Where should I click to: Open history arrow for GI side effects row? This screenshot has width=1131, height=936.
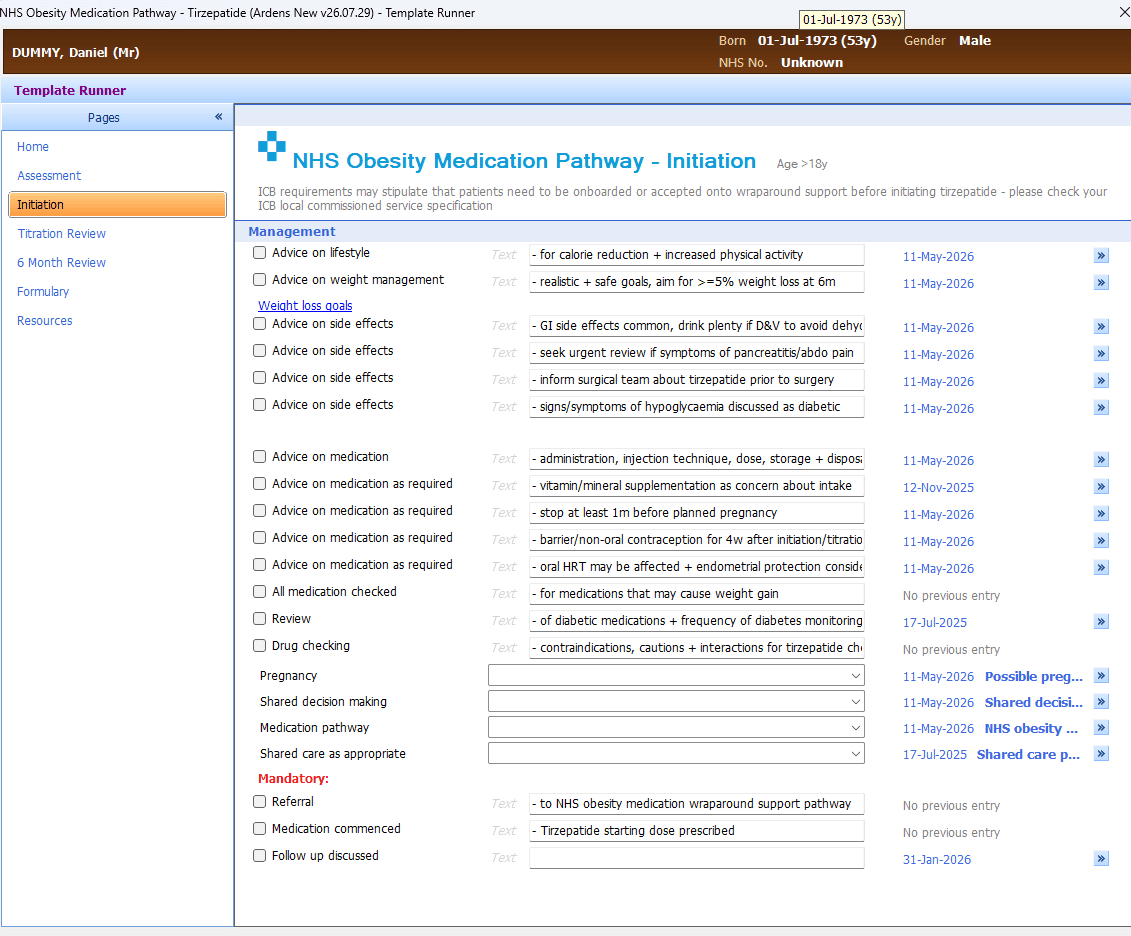tap(1101, 327)
